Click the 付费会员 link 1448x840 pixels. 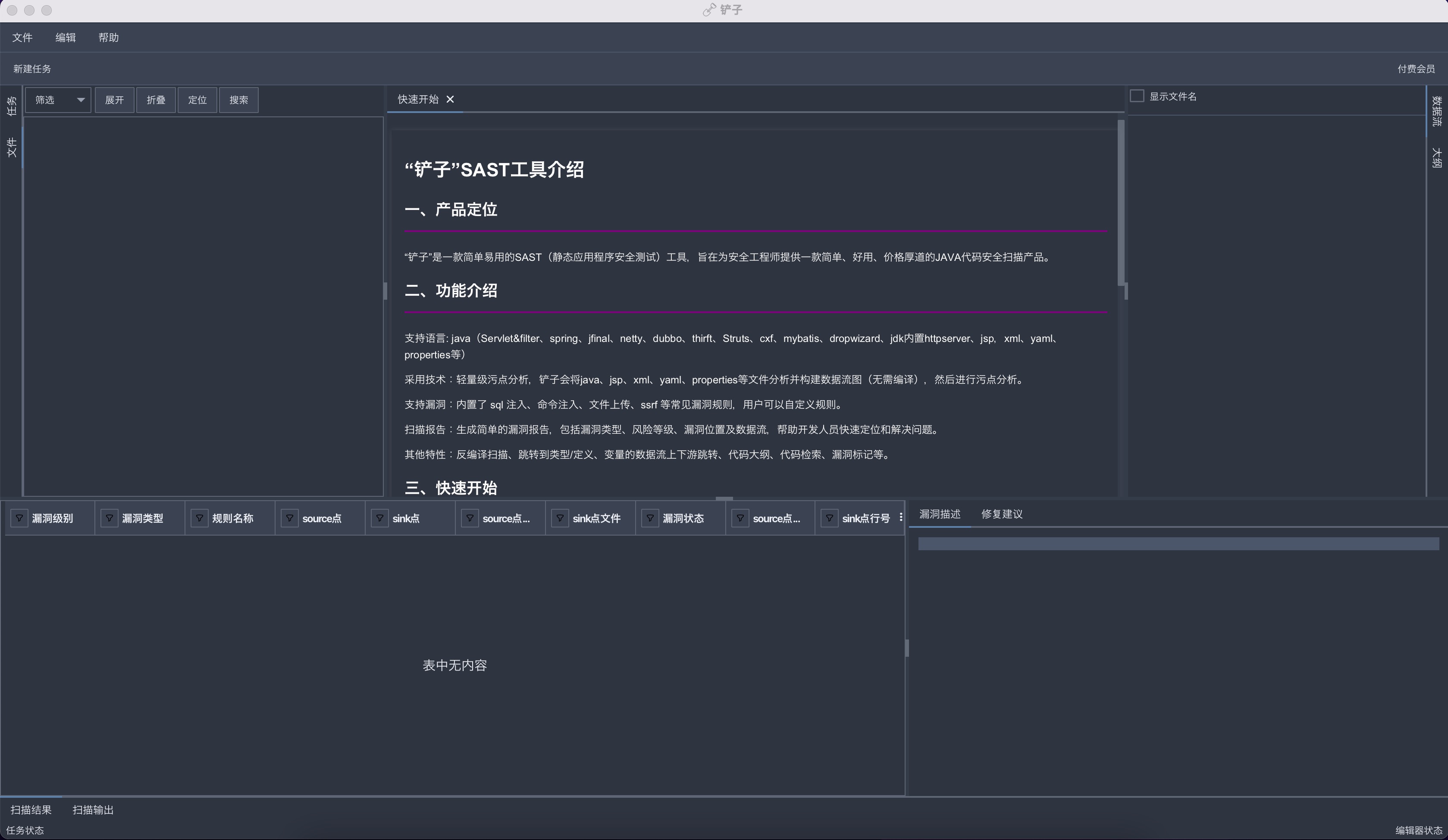(1416, 69)
